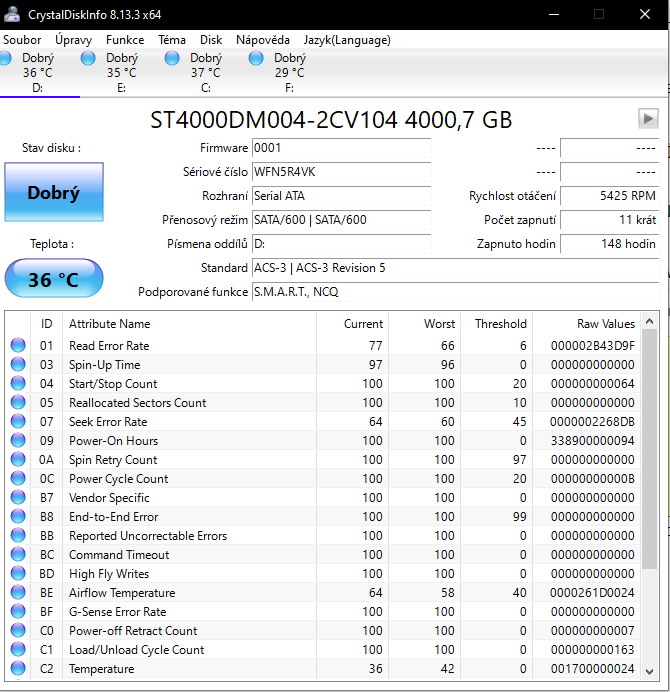Select disk E: tab at 35 °C
Screen dimensions: 670x692
[121, 72]
